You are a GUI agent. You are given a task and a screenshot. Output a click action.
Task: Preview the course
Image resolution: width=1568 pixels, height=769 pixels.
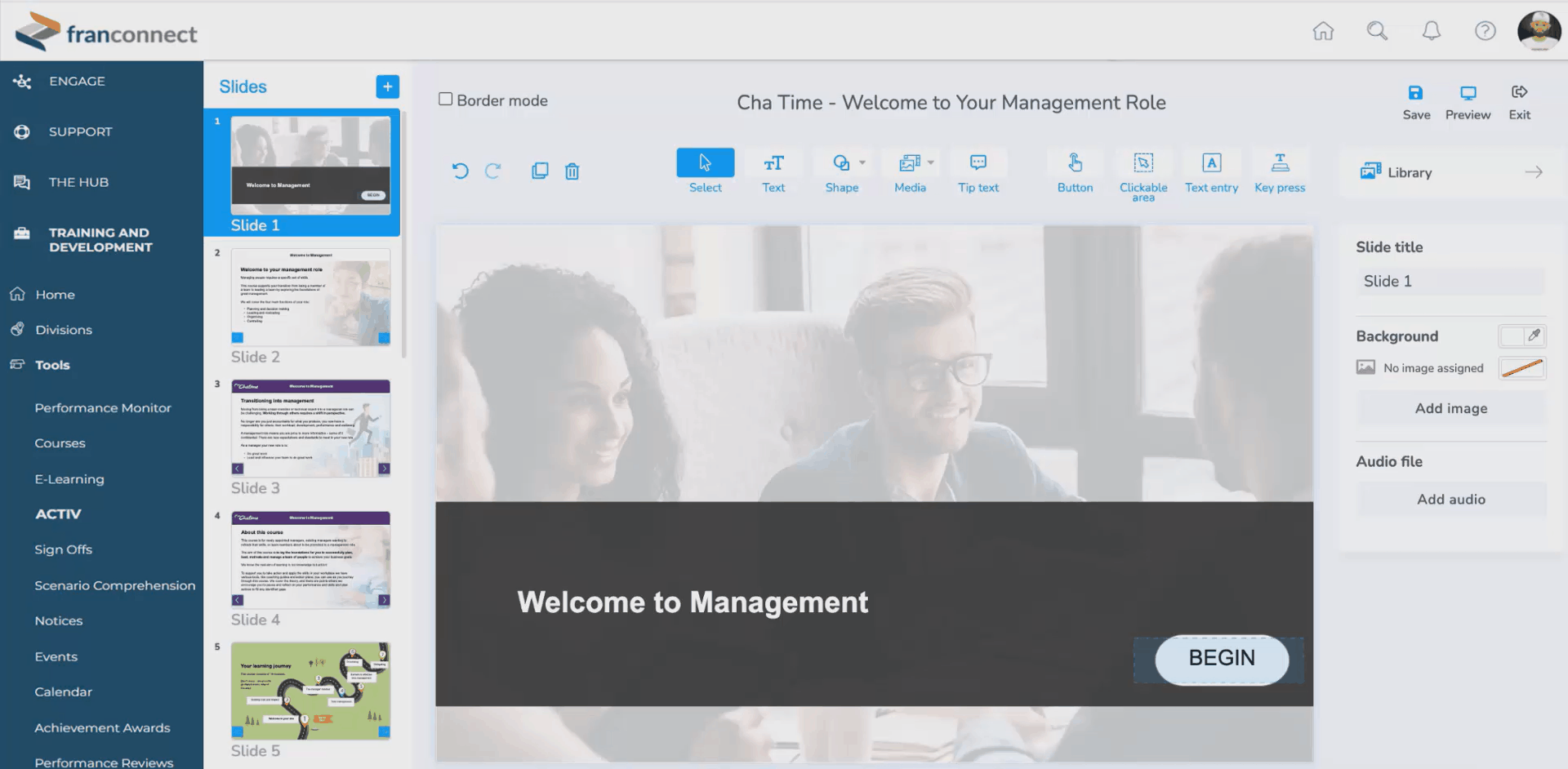[1468, 102]
